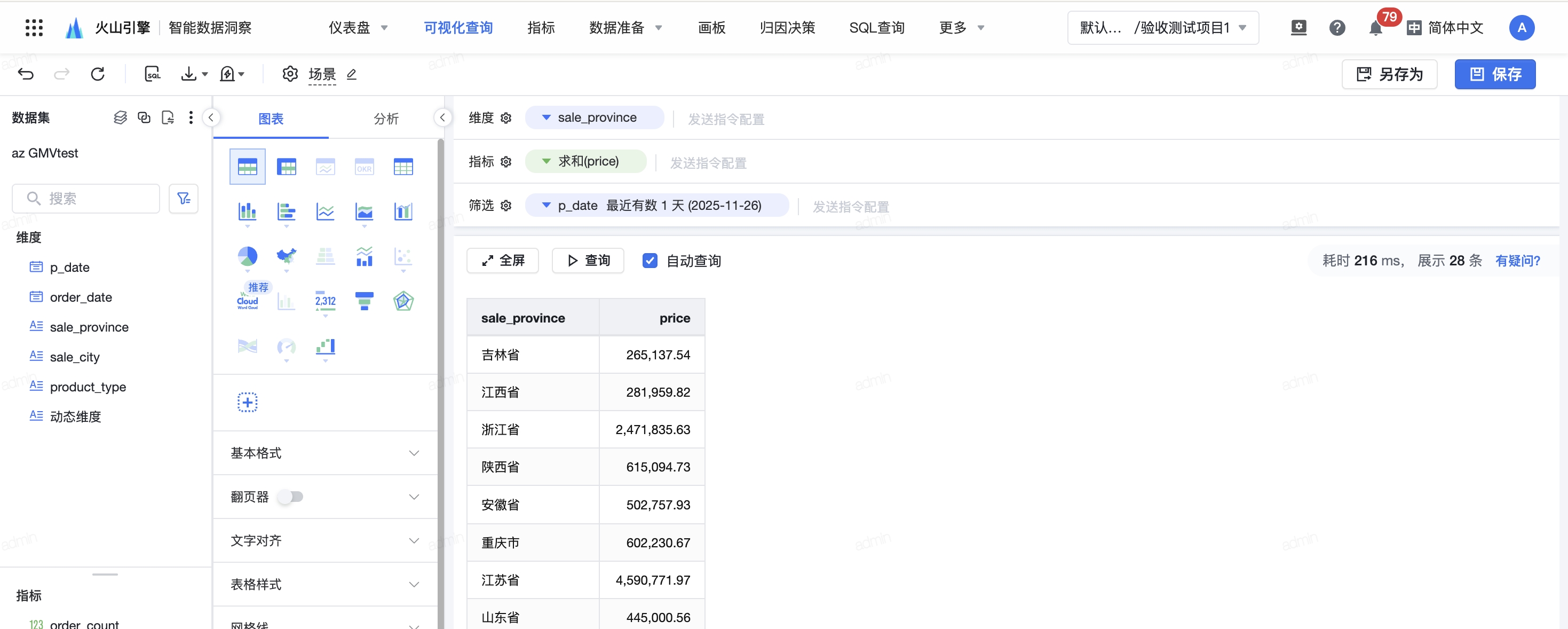
Task: Choose the funnel chart type
Action: (364, 301)
